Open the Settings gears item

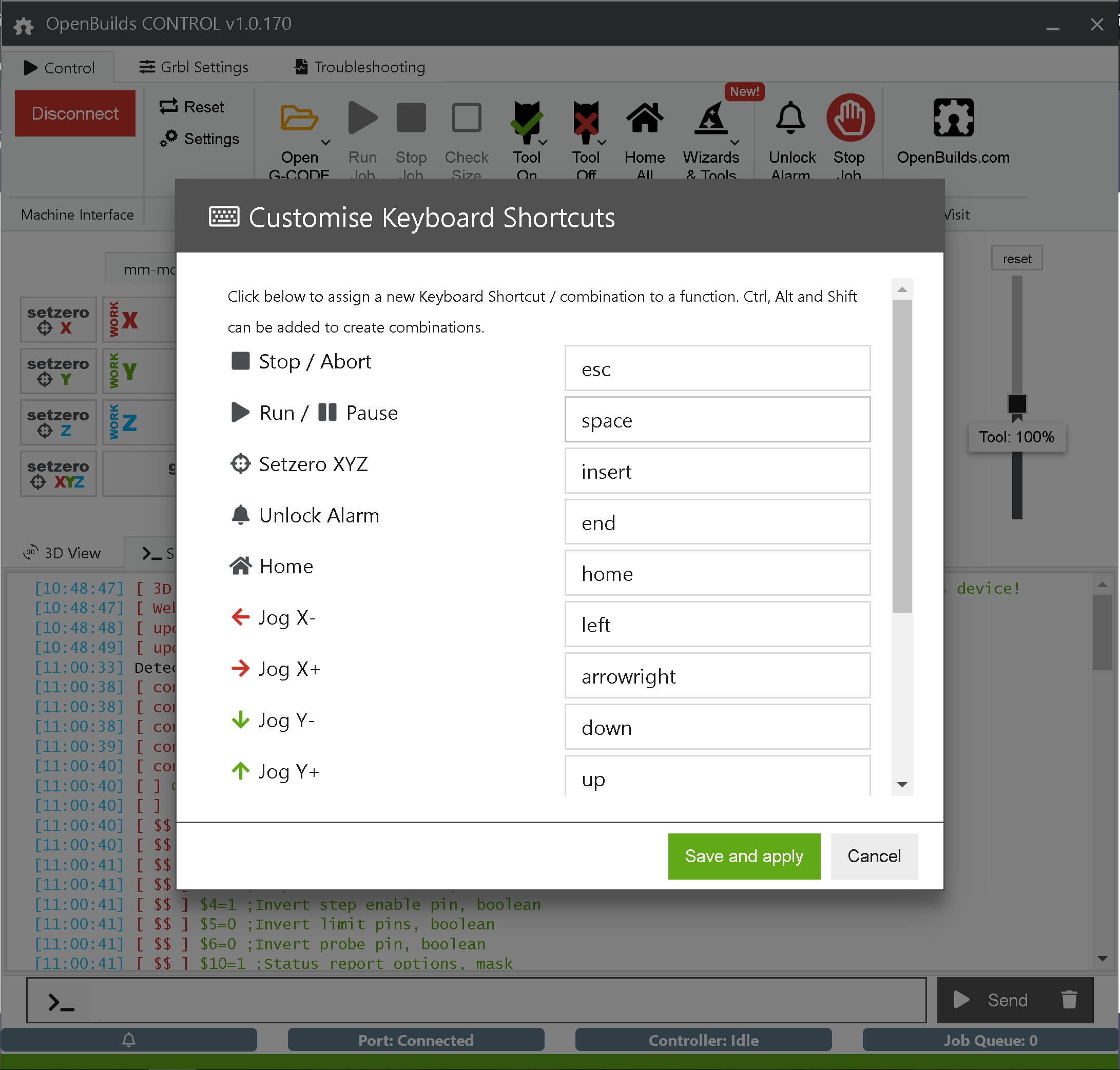pos(199,139)
